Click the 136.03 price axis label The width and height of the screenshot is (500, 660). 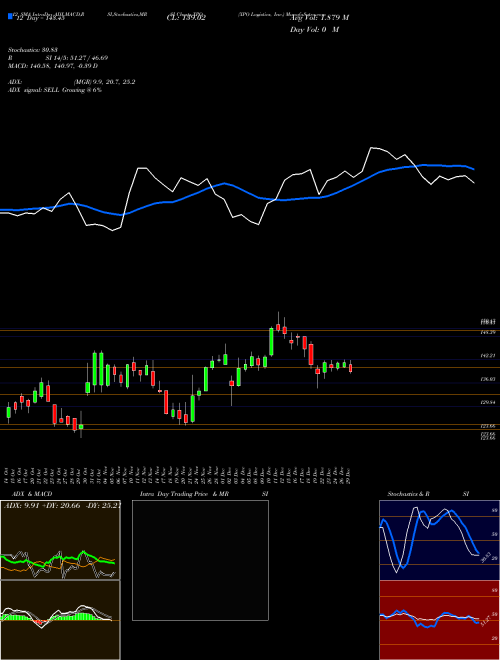point(489,379)
